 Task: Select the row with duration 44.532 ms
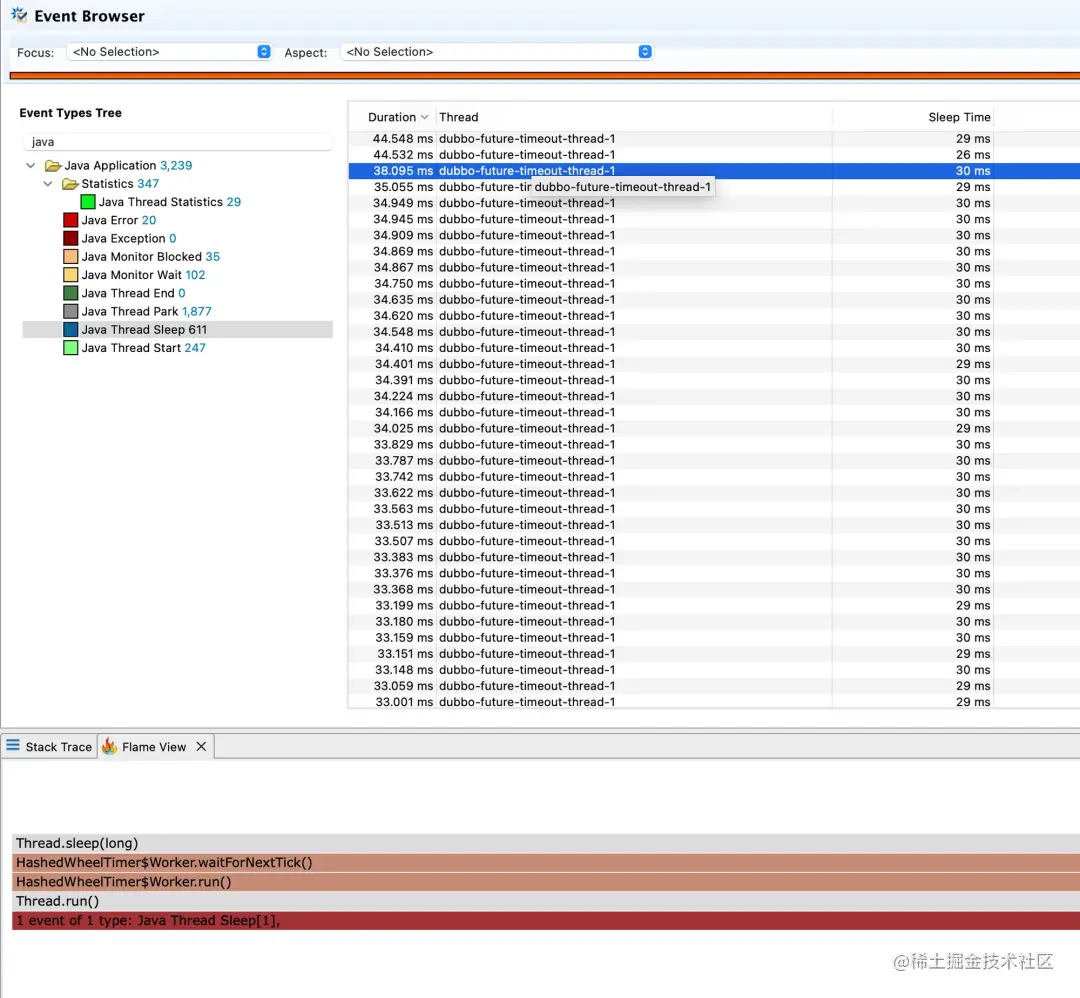click(714, 155)
